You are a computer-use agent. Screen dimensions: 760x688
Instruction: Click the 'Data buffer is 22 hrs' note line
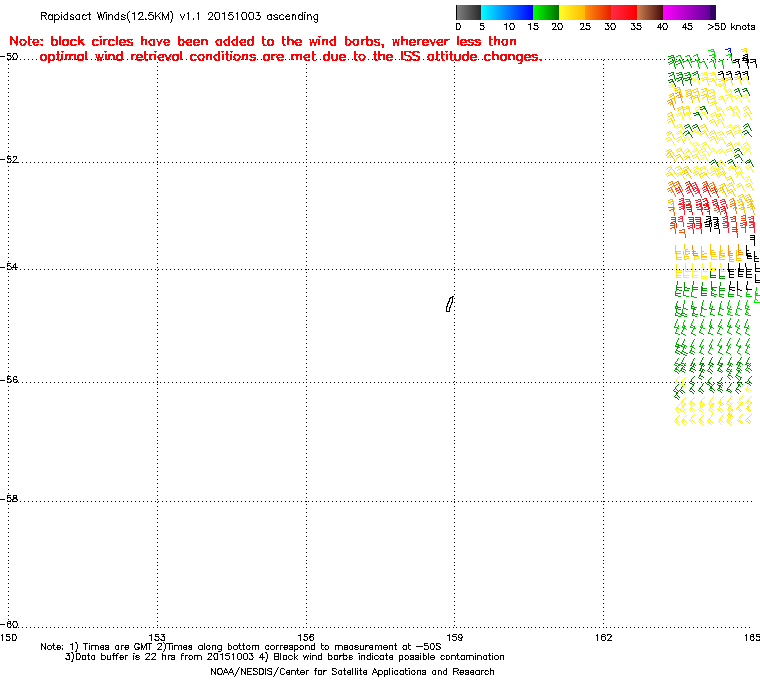tap(285, 657)
